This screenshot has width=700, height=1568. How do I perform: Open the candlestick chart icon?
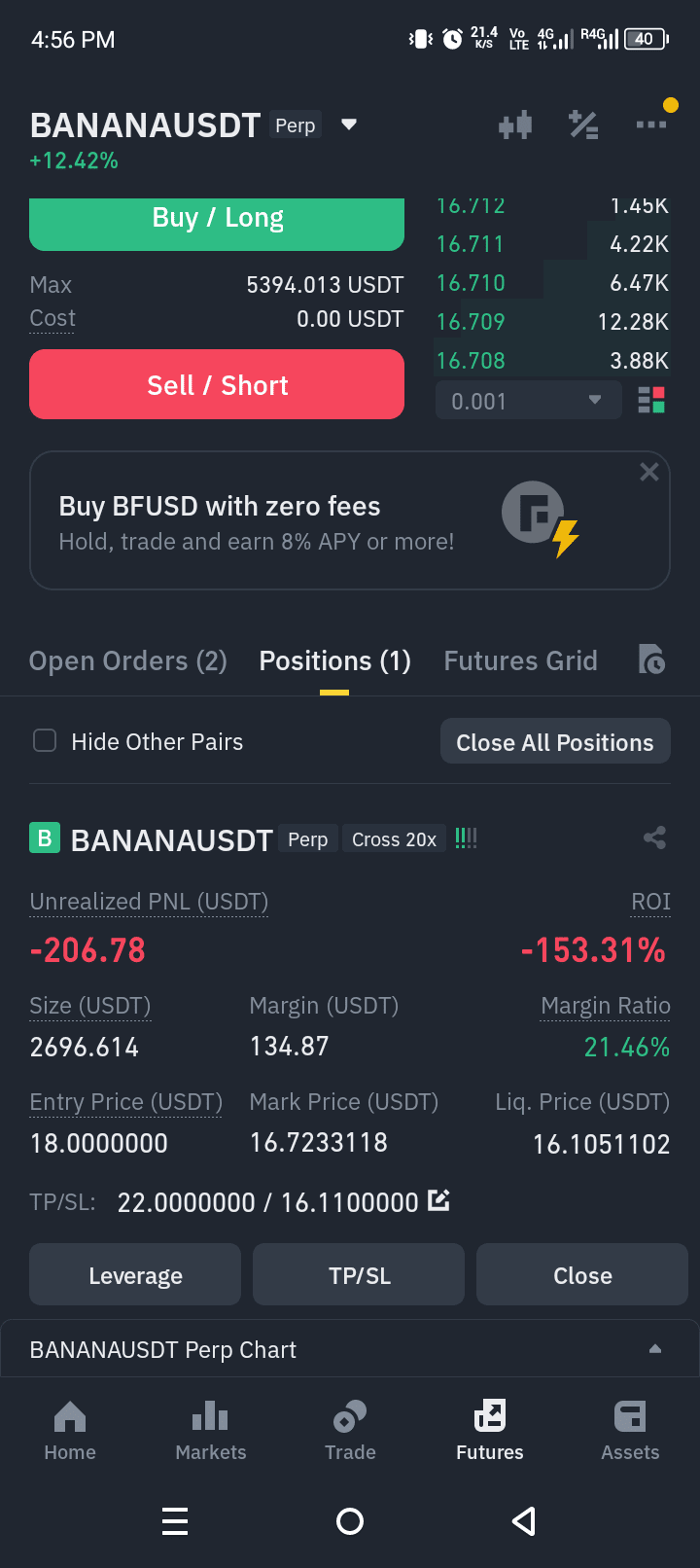coord(515,125)
